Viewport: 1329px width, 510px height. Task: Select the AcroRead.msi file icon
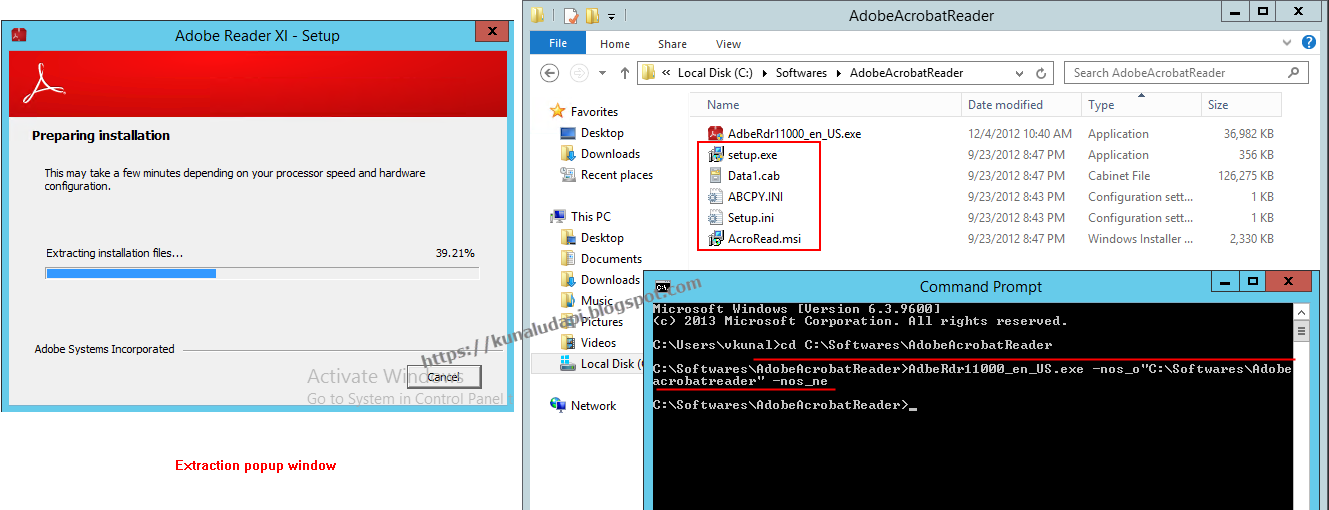coord(715,239)
